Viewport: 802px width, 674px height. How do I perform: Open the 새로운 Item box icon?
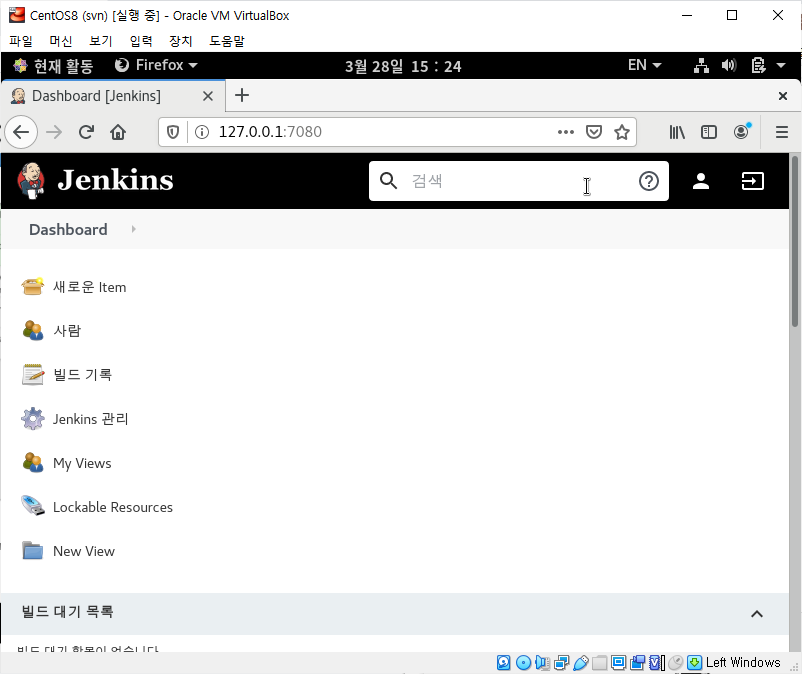coord(33,287)
